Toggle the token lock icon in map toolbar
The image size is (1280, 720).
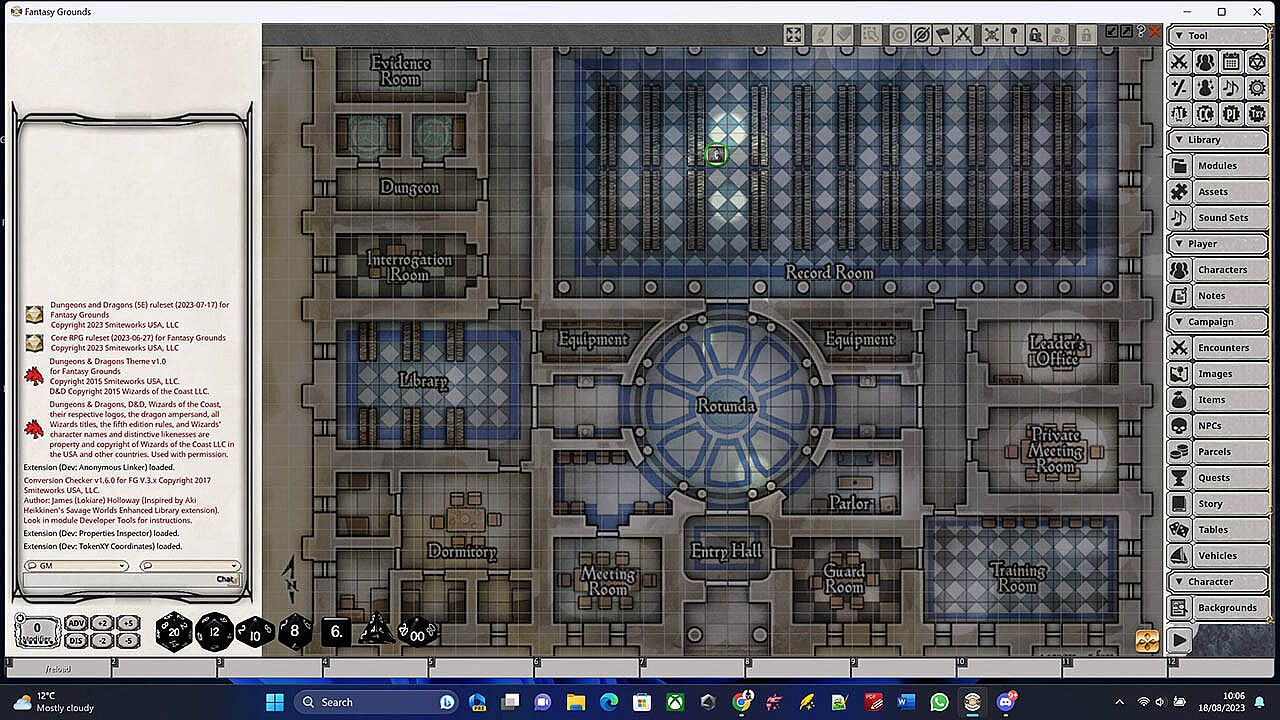[1036, 35]
